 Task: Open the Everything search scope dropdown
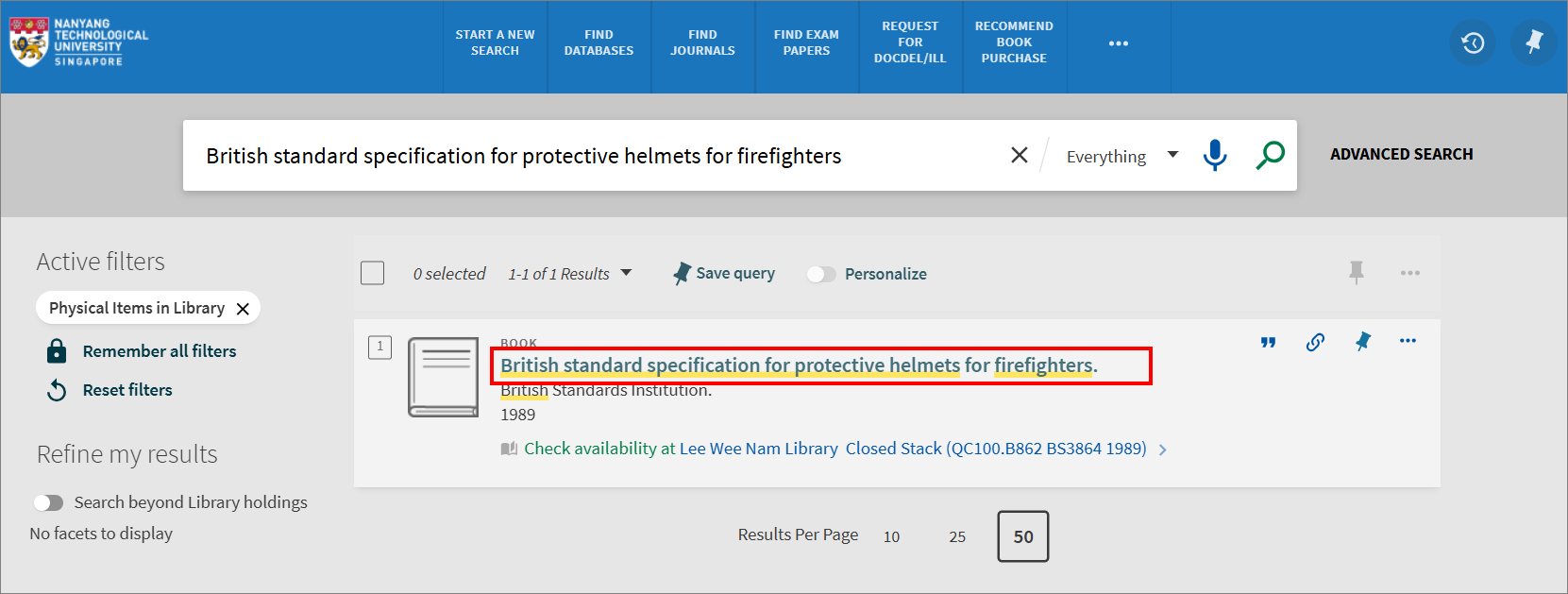coord(1121,156)
